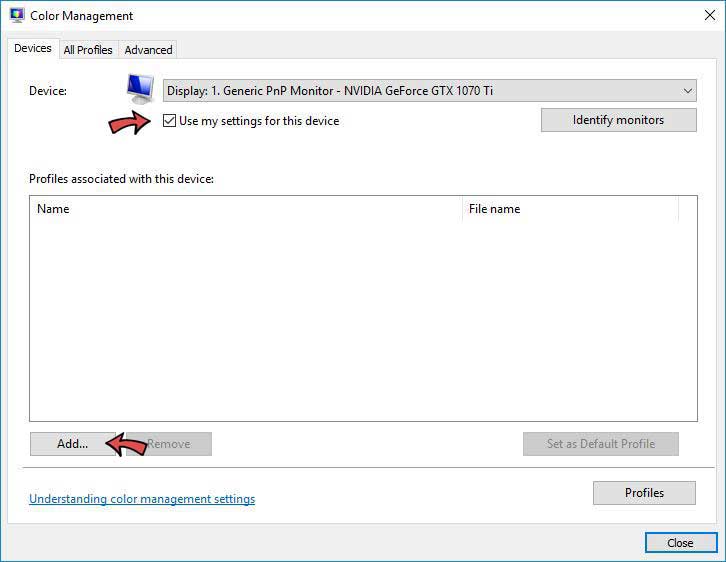Image resolution: width=726 pixels, height=562 pixels.
Task: Switch to the Devices tab
Action: pyautogui.click(x=32, y=48)
